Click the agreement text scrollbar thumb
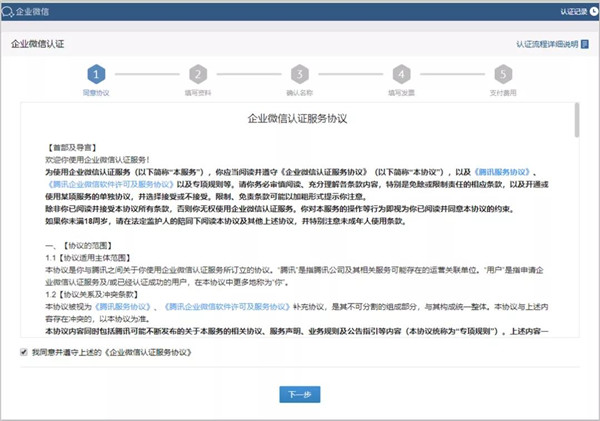 point(577,120)
